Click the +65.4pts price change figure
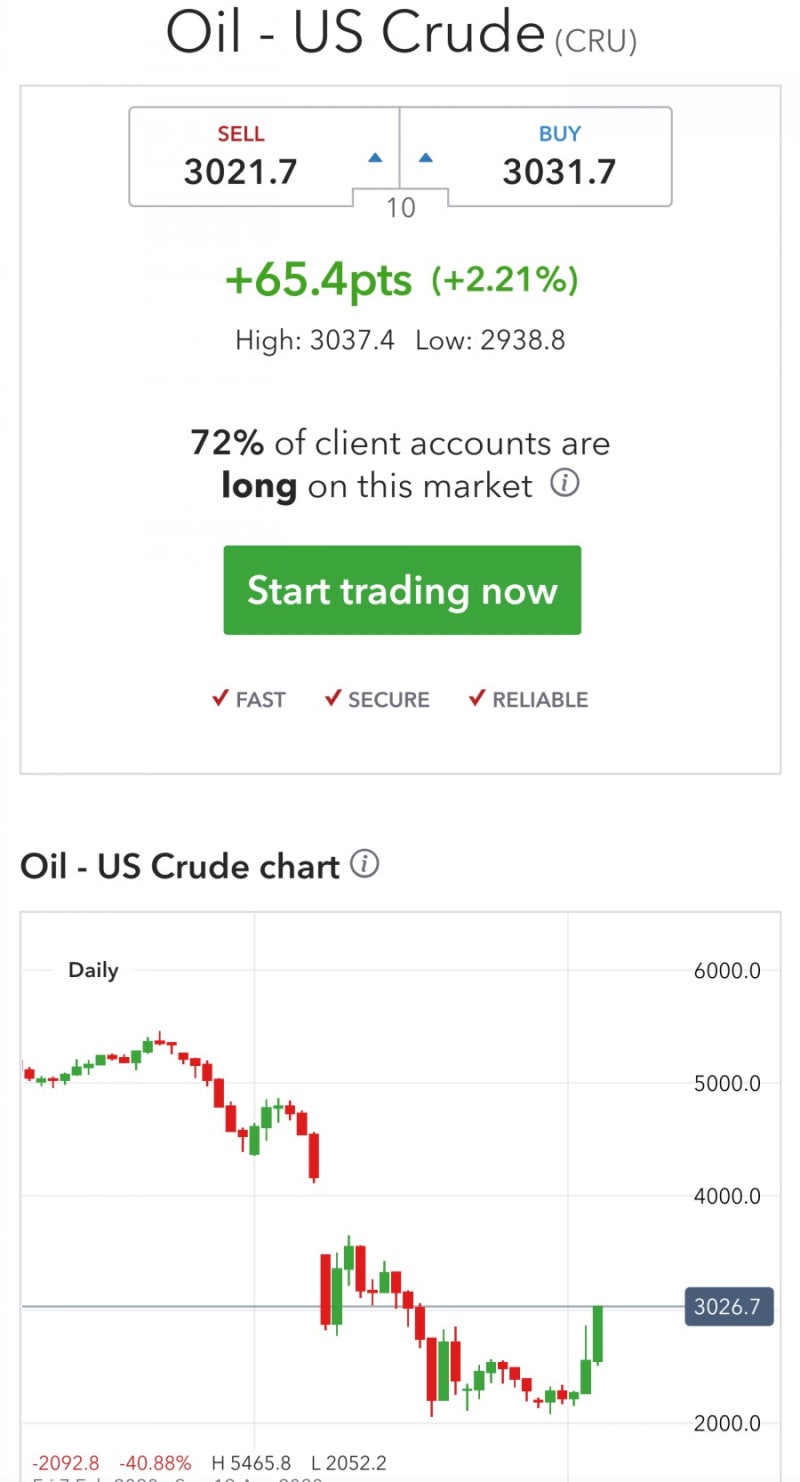The image size is (800, 1482). (319, 281)
